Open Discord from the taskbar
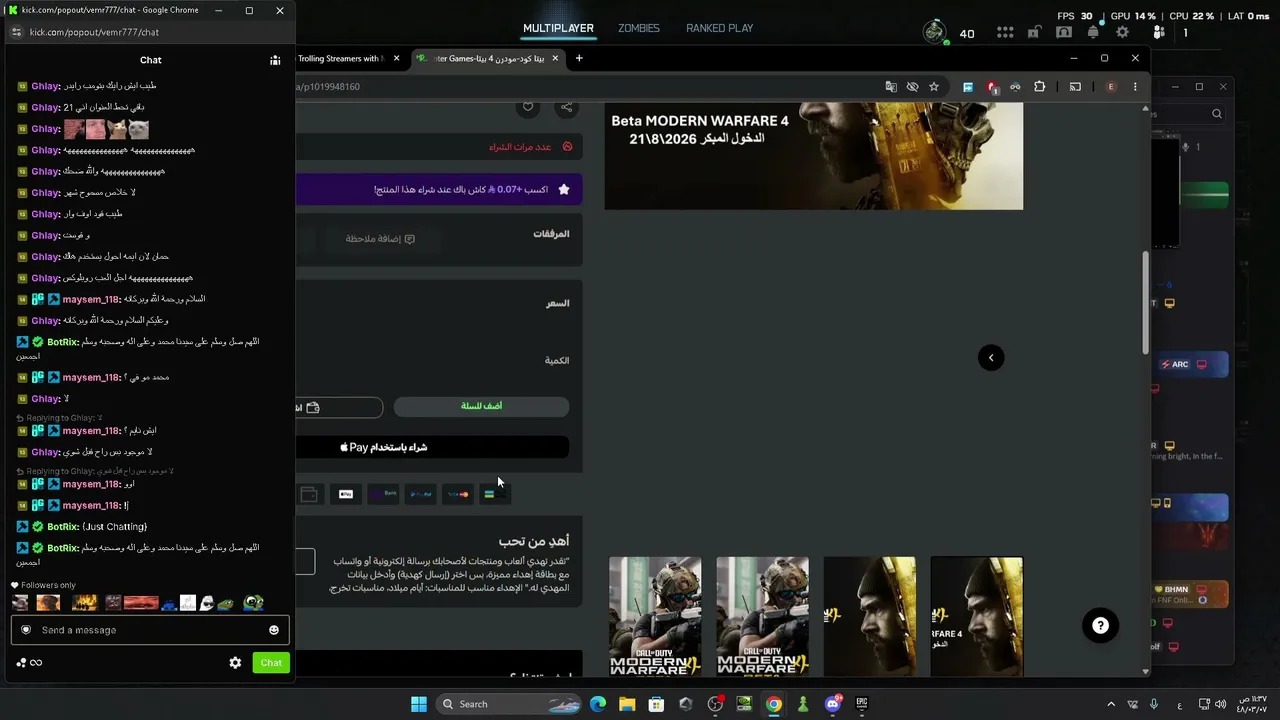This screenshot has width=1280, height=720. tap(832, 704)
